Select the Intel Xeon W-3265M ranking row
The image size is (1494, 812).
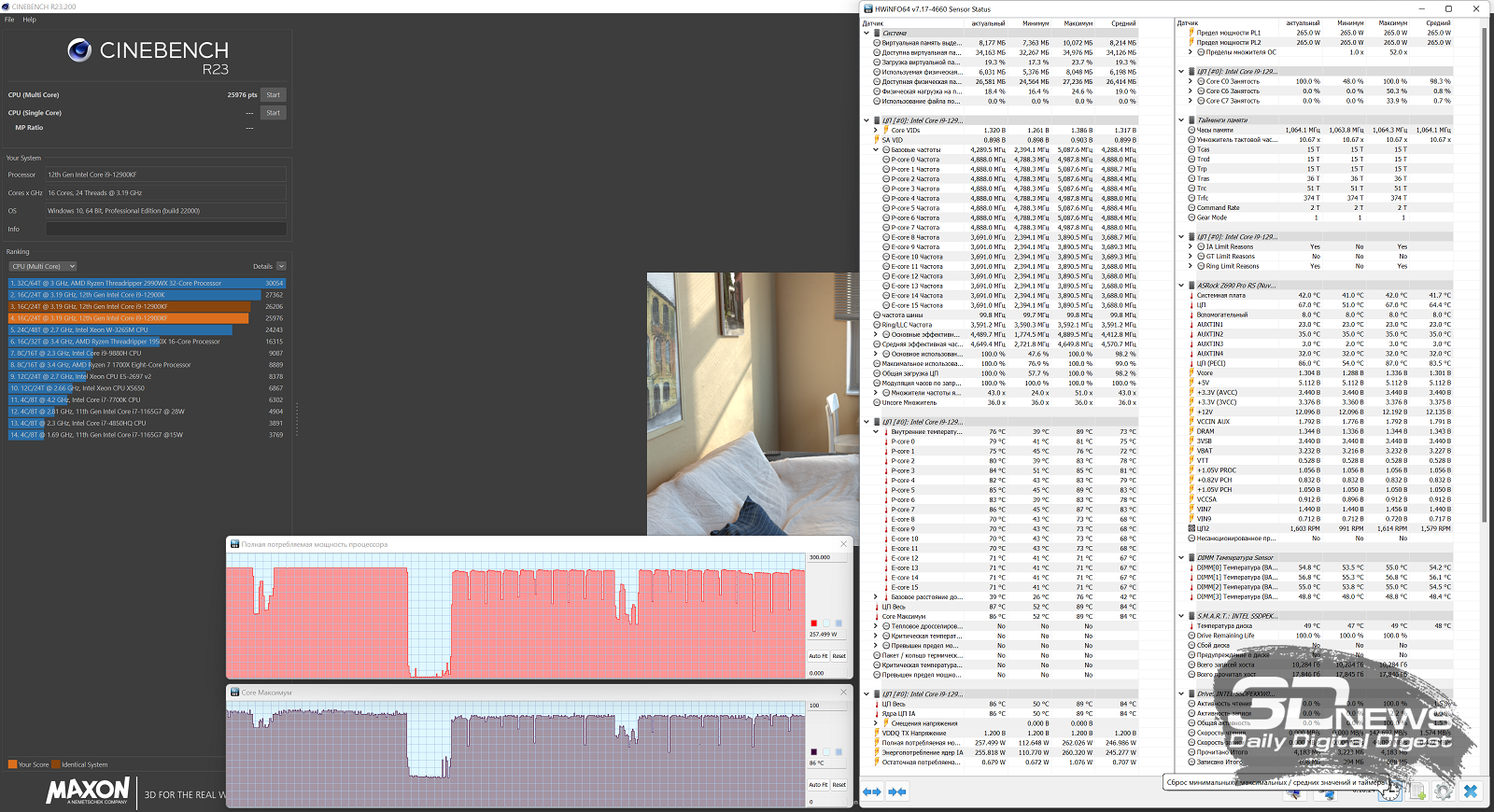tap(147, 329)
